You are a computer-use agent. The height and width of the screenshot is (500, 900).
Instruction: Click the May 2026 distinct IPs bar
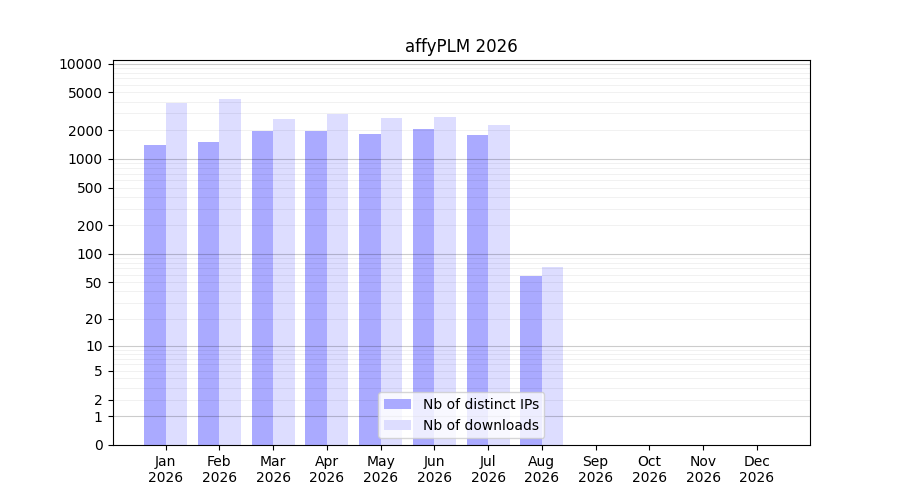pos(370,290)
